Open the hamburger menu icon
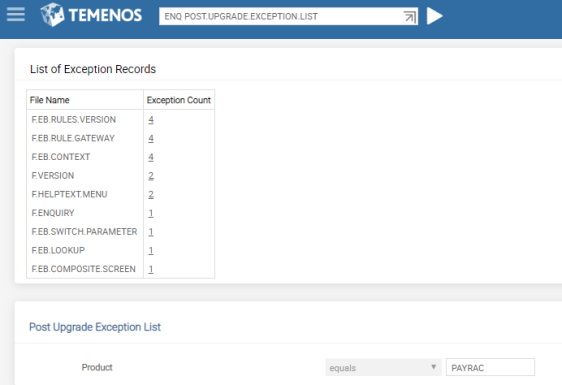This screenshot has height=385, width=562. (x=16, y=15)
